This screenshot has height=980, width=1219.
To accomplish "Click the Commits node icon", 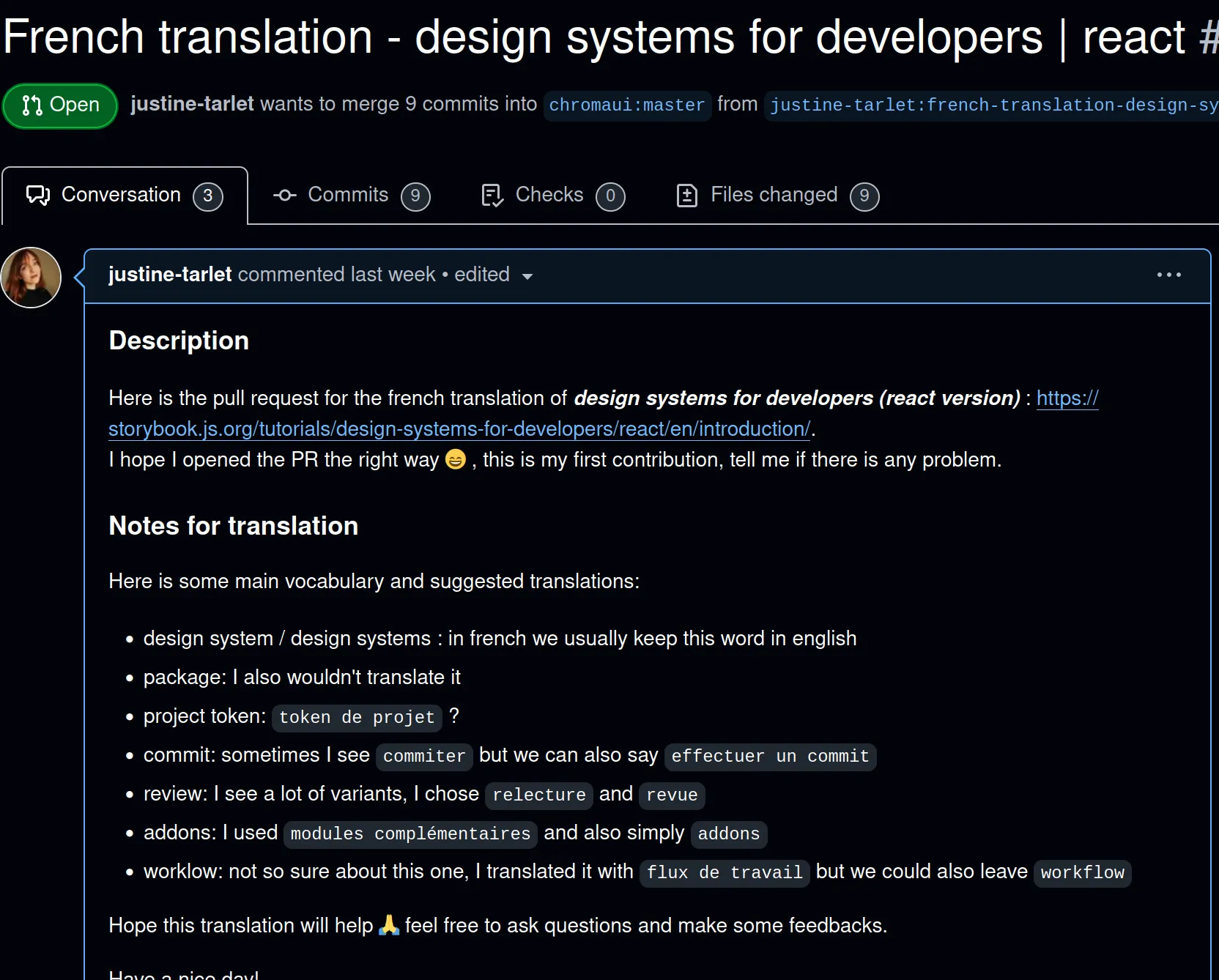I will coord(285,196).
